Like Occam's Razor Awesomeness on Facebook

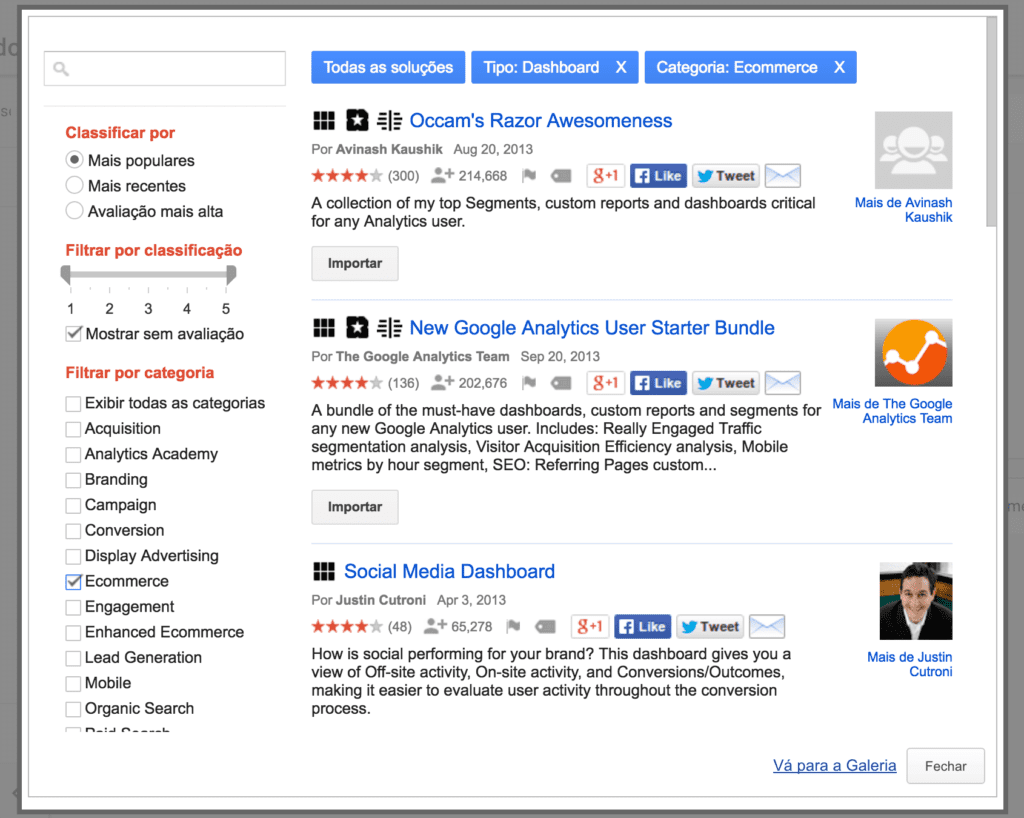click(x=658, y=176)
